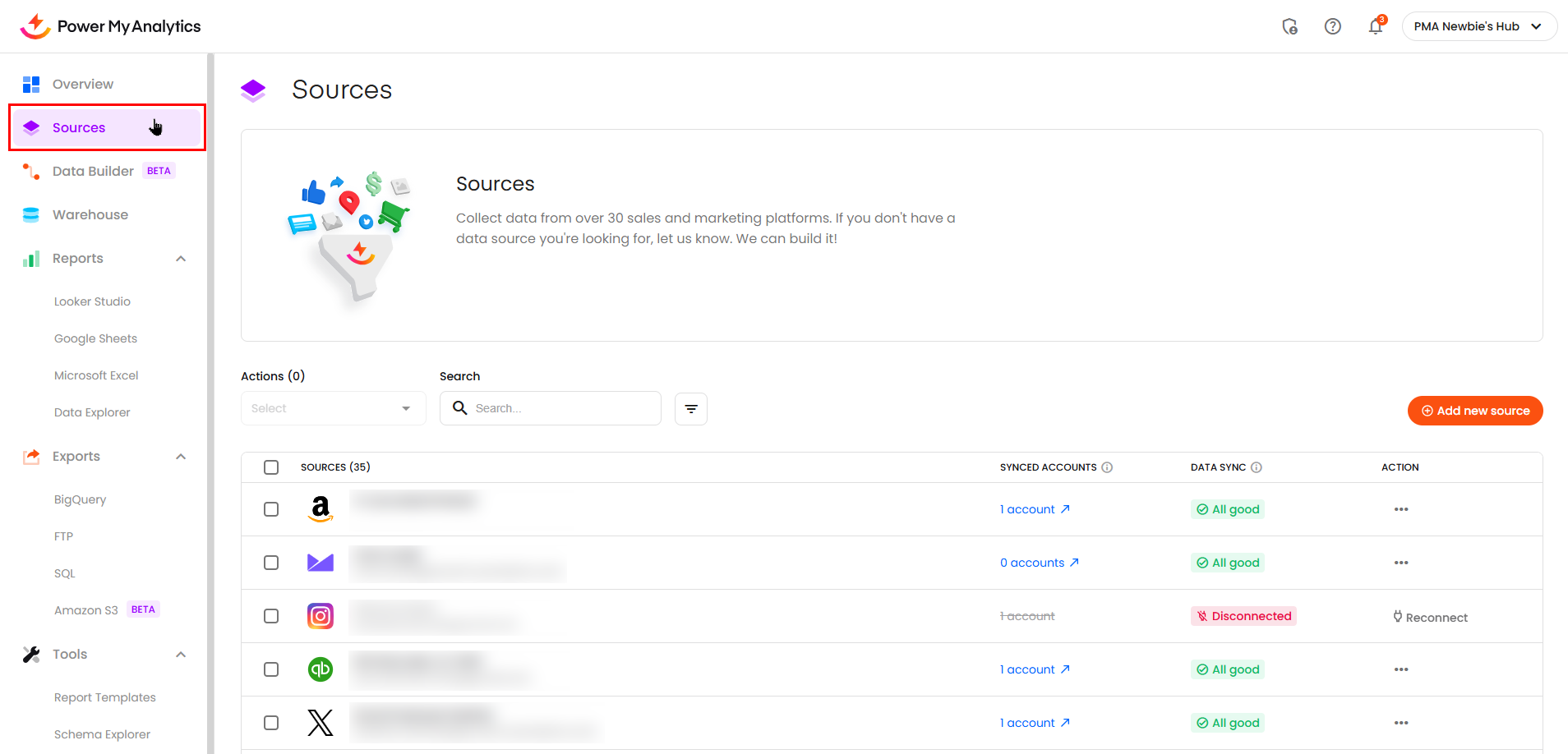
Task: Check the Amazon source row checkbox
Action: 271,509
